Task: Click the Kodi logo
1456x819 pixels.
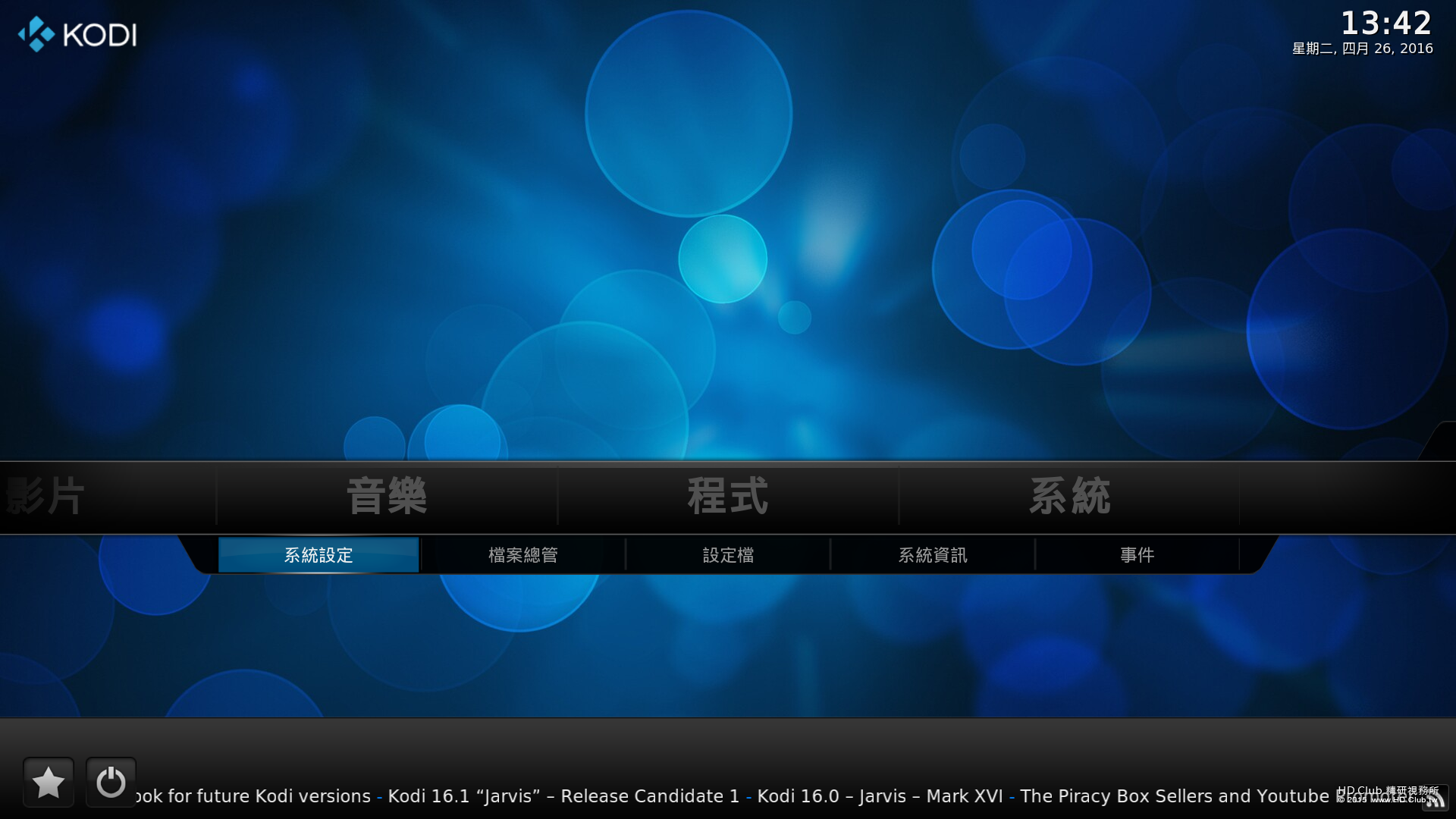Action: [77, 34]
